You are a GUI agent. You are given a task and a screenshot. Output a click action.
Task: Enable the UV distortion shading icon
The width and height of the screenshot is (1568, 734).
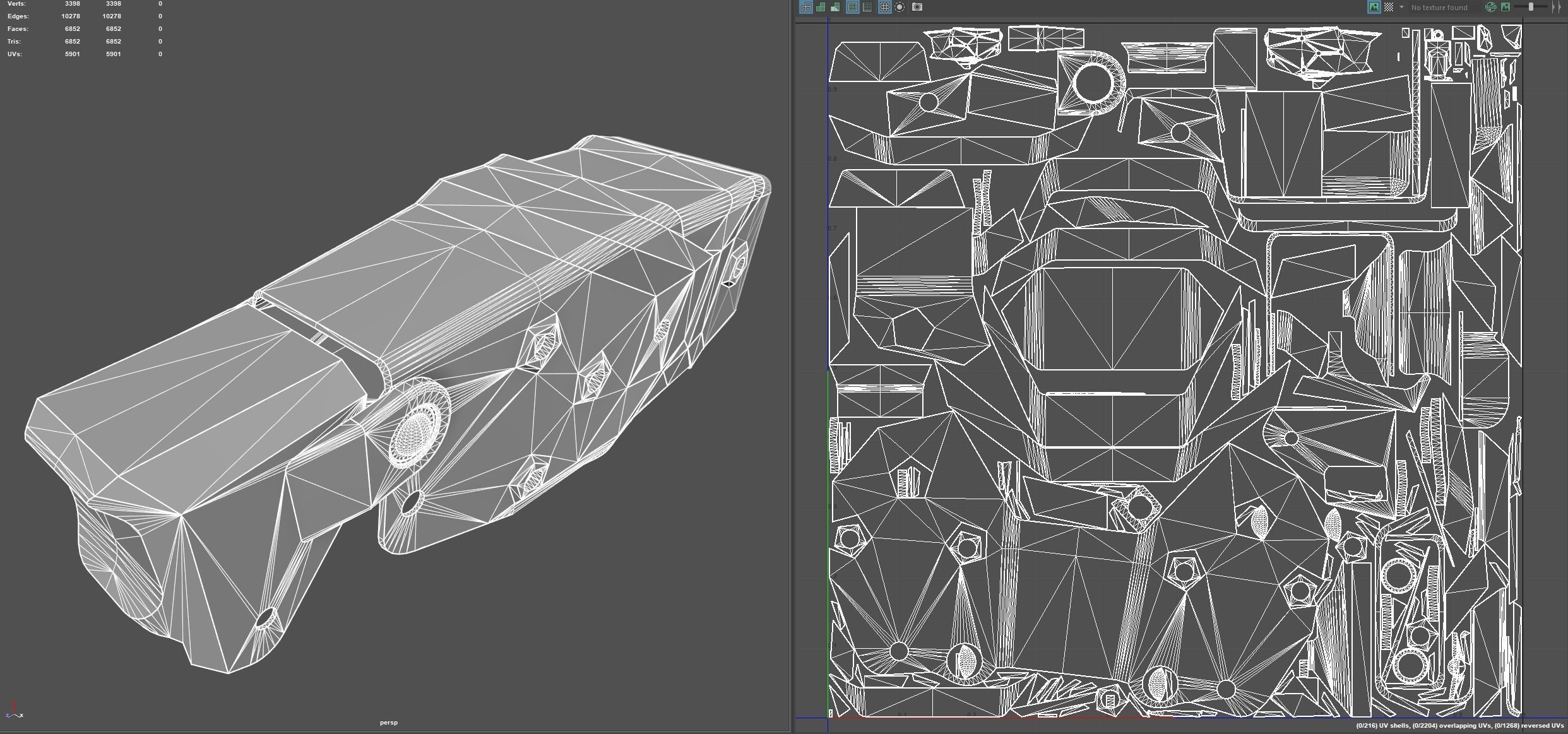pyautogui.click(x=835, y=7)
